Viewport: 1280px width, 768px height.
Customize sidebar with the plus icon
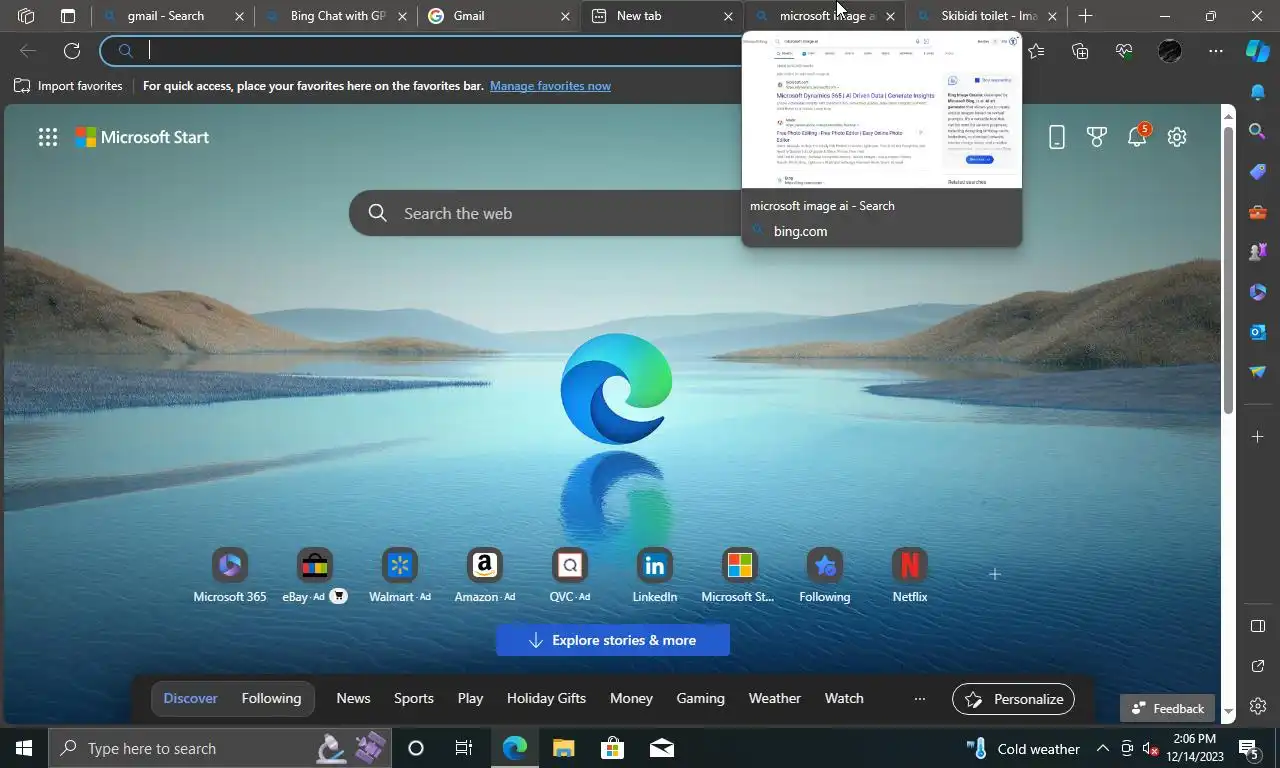click(1258, 437)
